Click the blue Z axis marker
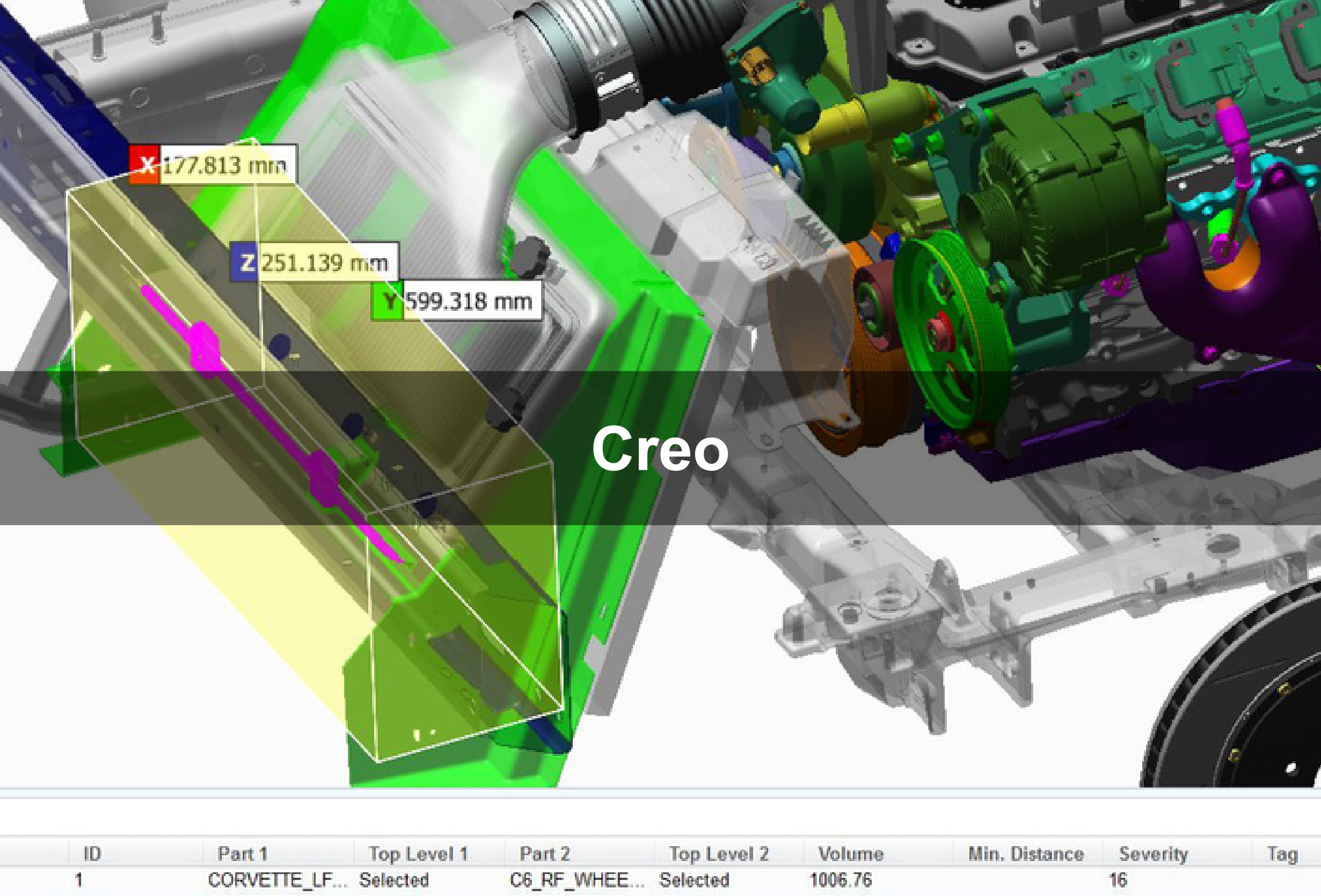1321x896 pixels. tap(244, 263)
